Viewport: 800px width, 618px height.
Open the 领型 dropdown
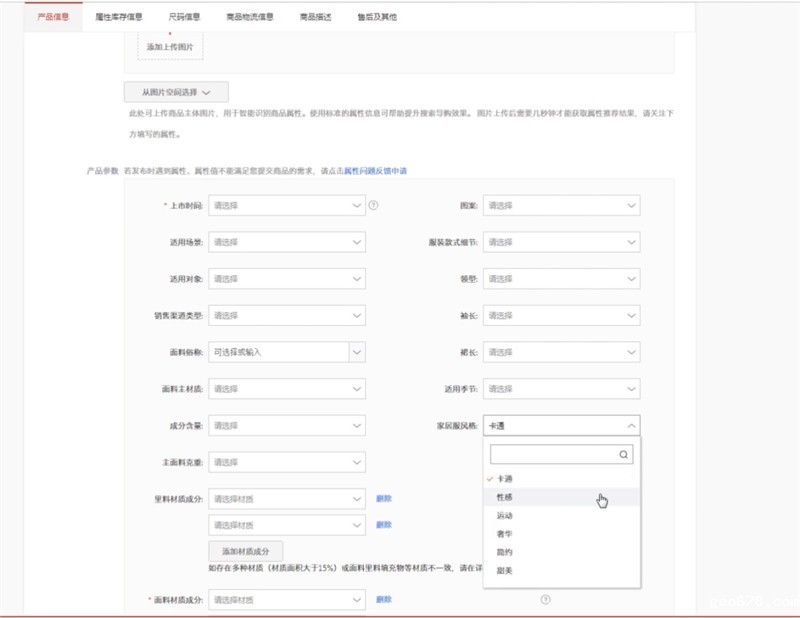[x=562, y=278]
